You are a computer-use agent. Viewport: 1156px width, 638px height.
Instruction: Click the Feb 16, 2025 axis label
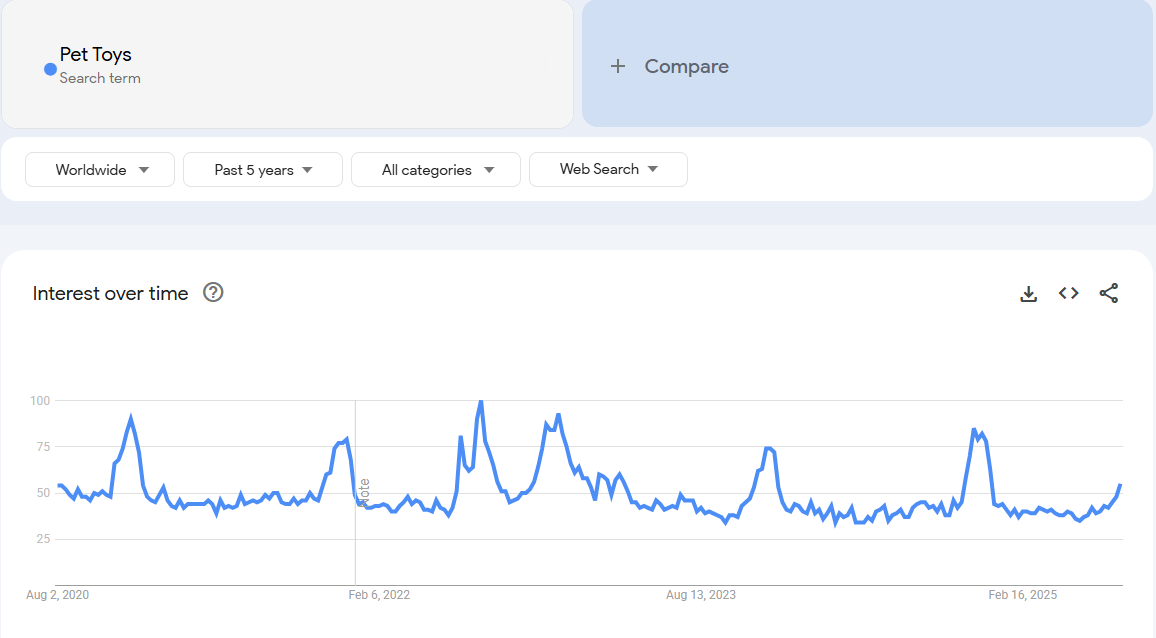point(1022,595)
